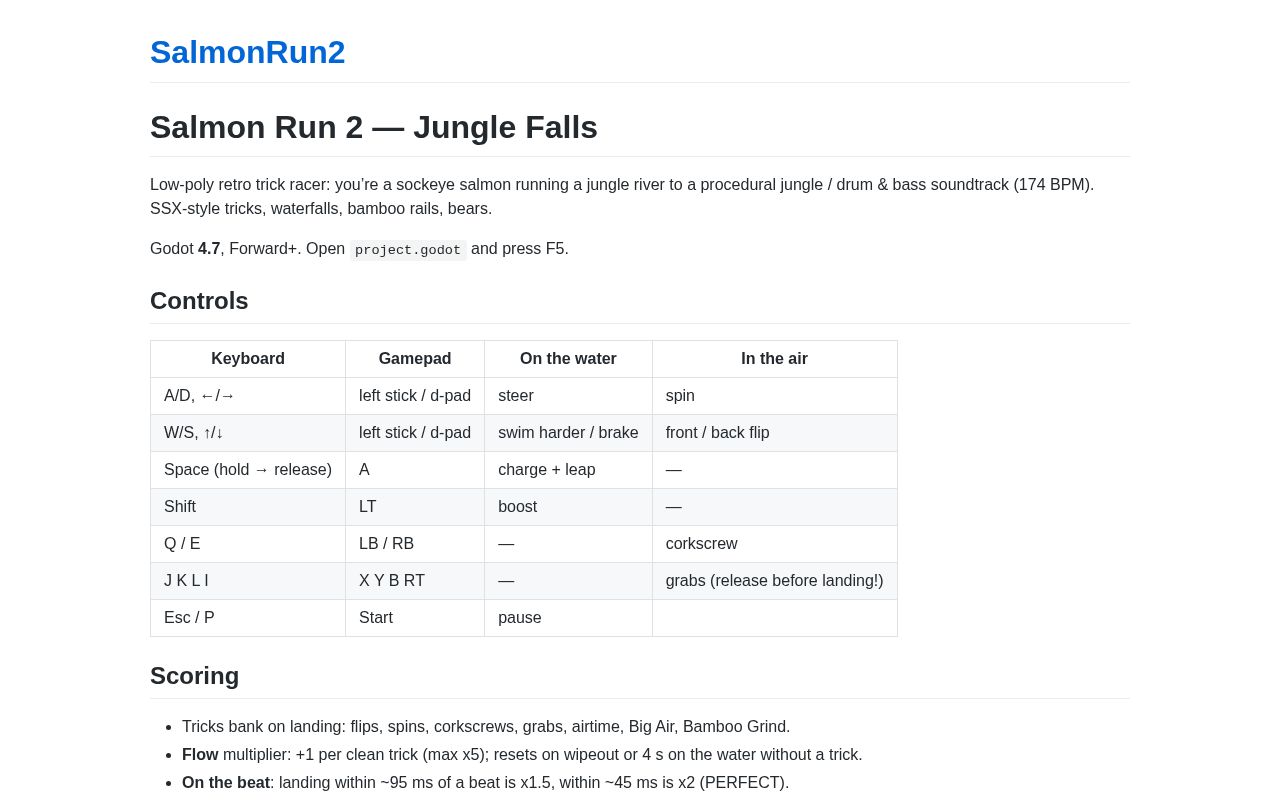This screenshot has height=800, width=1280.
Task: Click the corkscrew cell
Action: pos(775,544)
